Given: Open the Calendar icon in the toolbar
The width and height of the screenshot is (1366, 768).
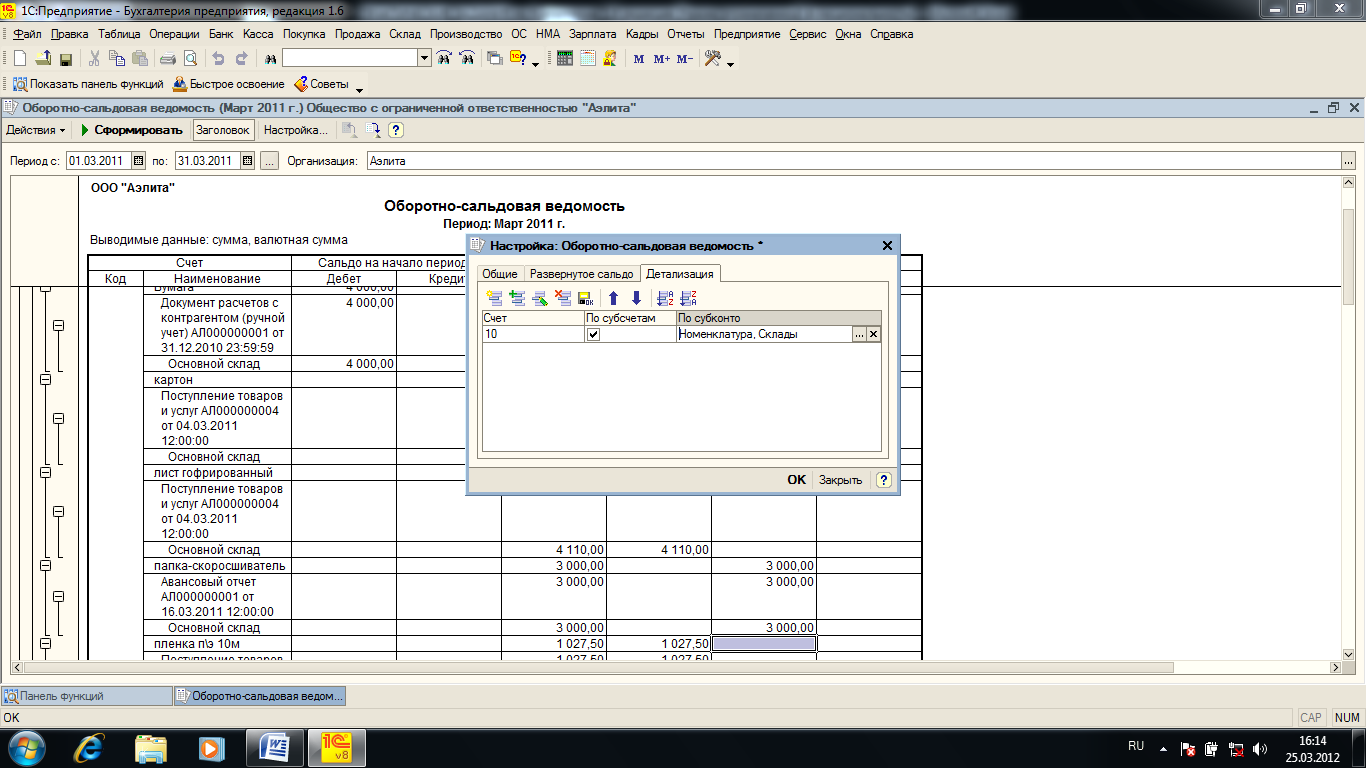Looking at the screenshot, I should (588, 59).
